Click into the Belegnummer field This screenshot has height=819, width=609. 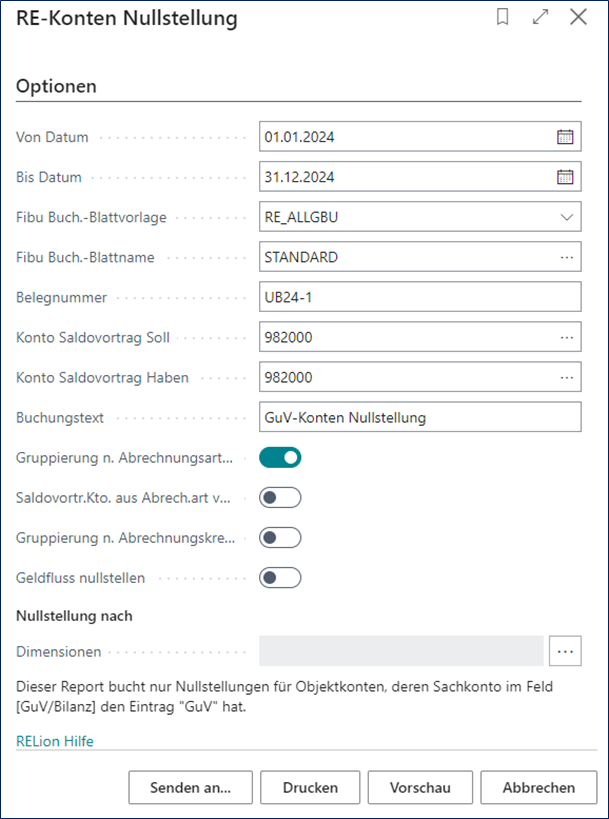[x=420, y=297]
